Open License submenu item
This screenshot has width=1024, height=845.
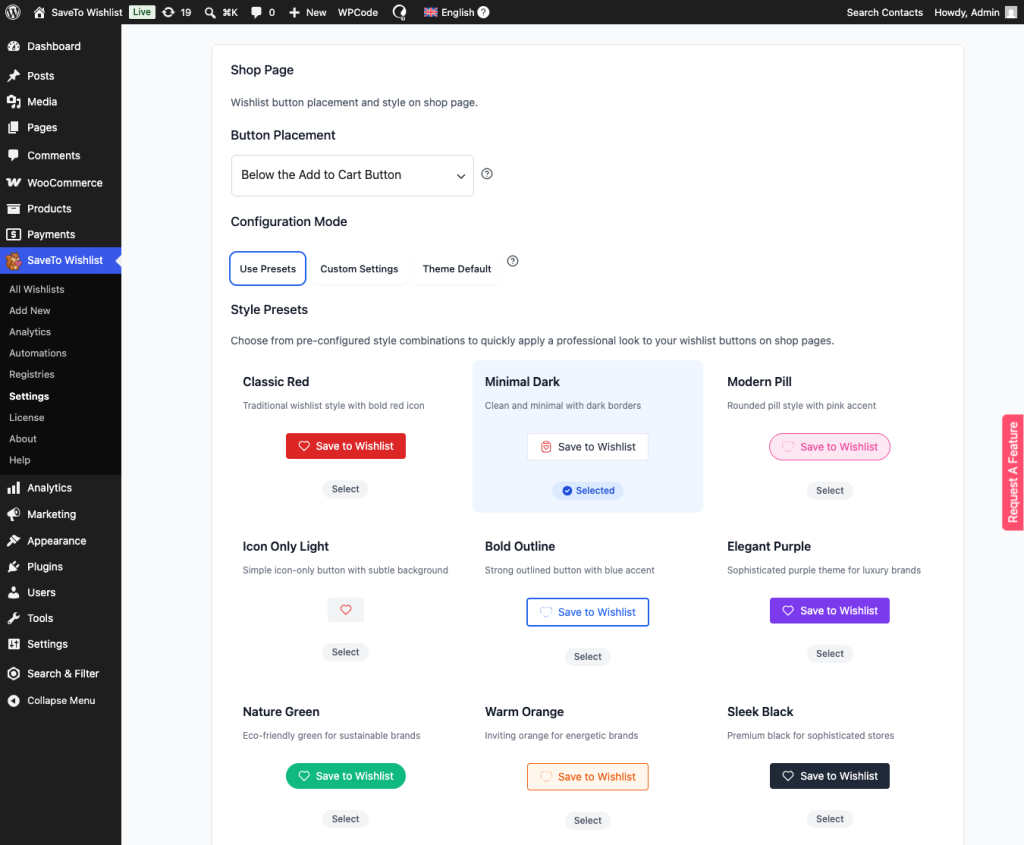tap(27, 418)
